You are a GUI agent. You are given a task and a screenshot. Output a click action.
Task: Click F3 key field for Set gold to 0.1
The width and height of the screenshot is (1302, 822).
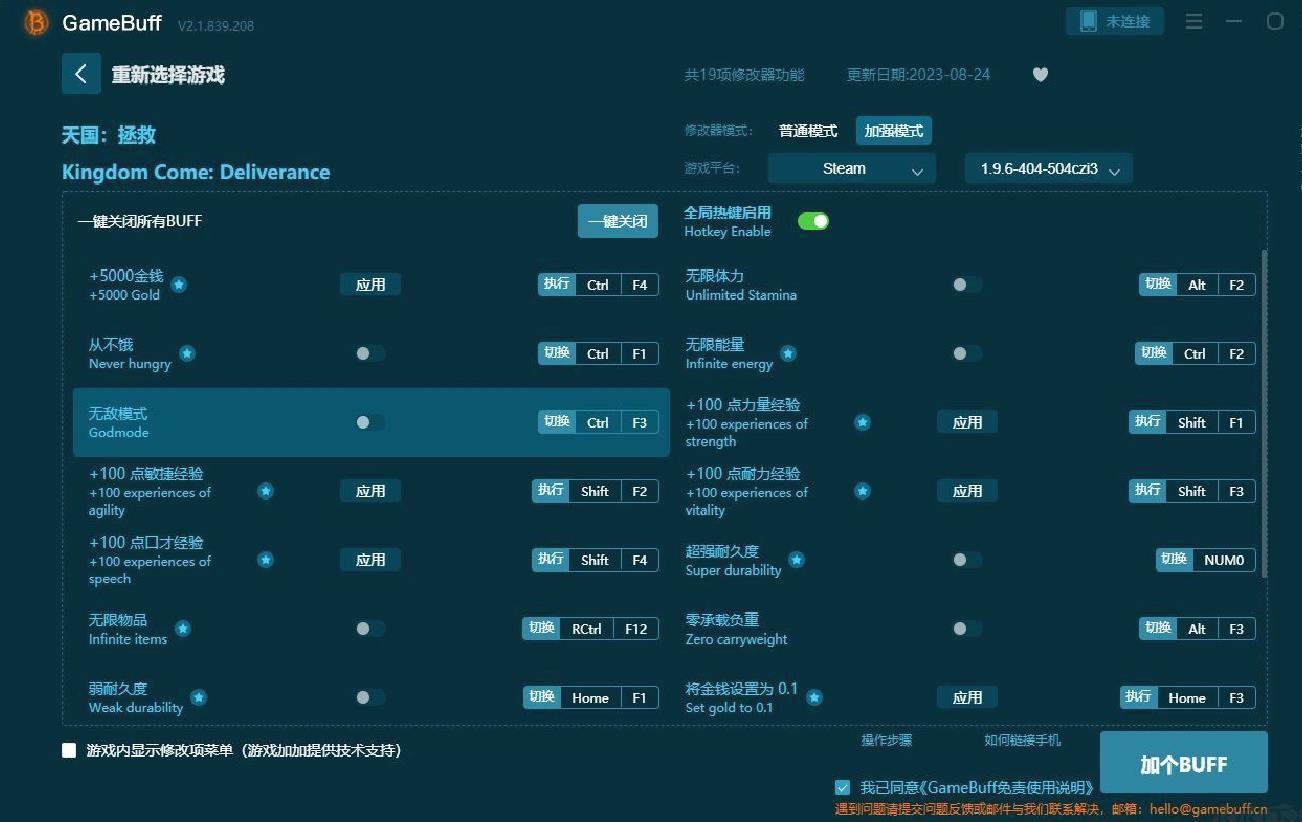click(1236, 697)
